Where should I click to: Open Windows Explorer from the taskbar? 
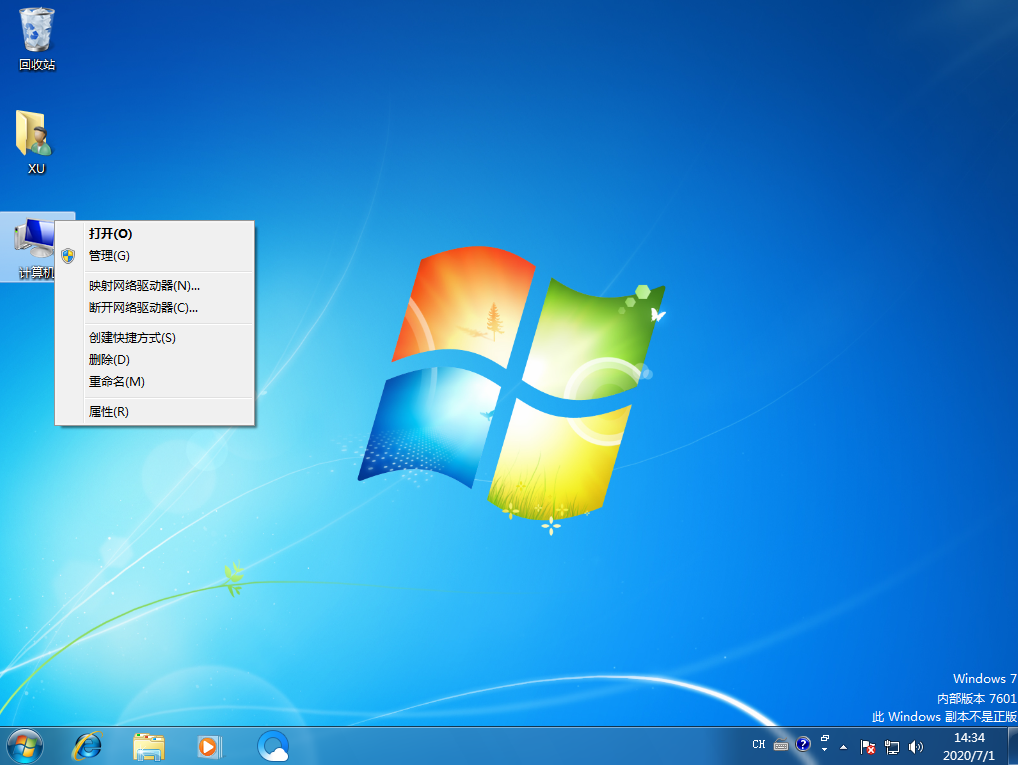click(x=149, y=745)
